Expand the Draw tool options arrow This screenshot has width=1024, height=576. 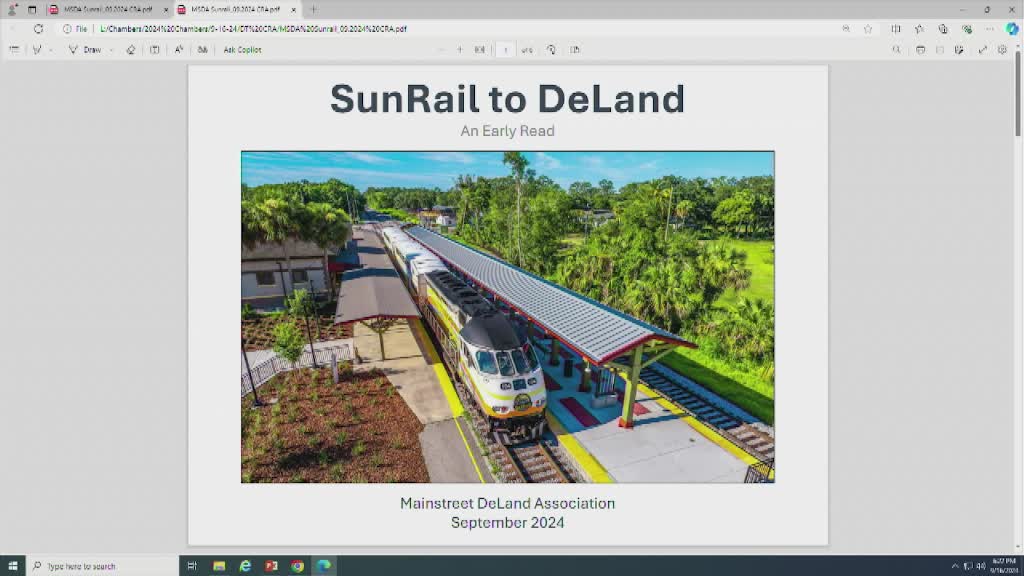112,50
